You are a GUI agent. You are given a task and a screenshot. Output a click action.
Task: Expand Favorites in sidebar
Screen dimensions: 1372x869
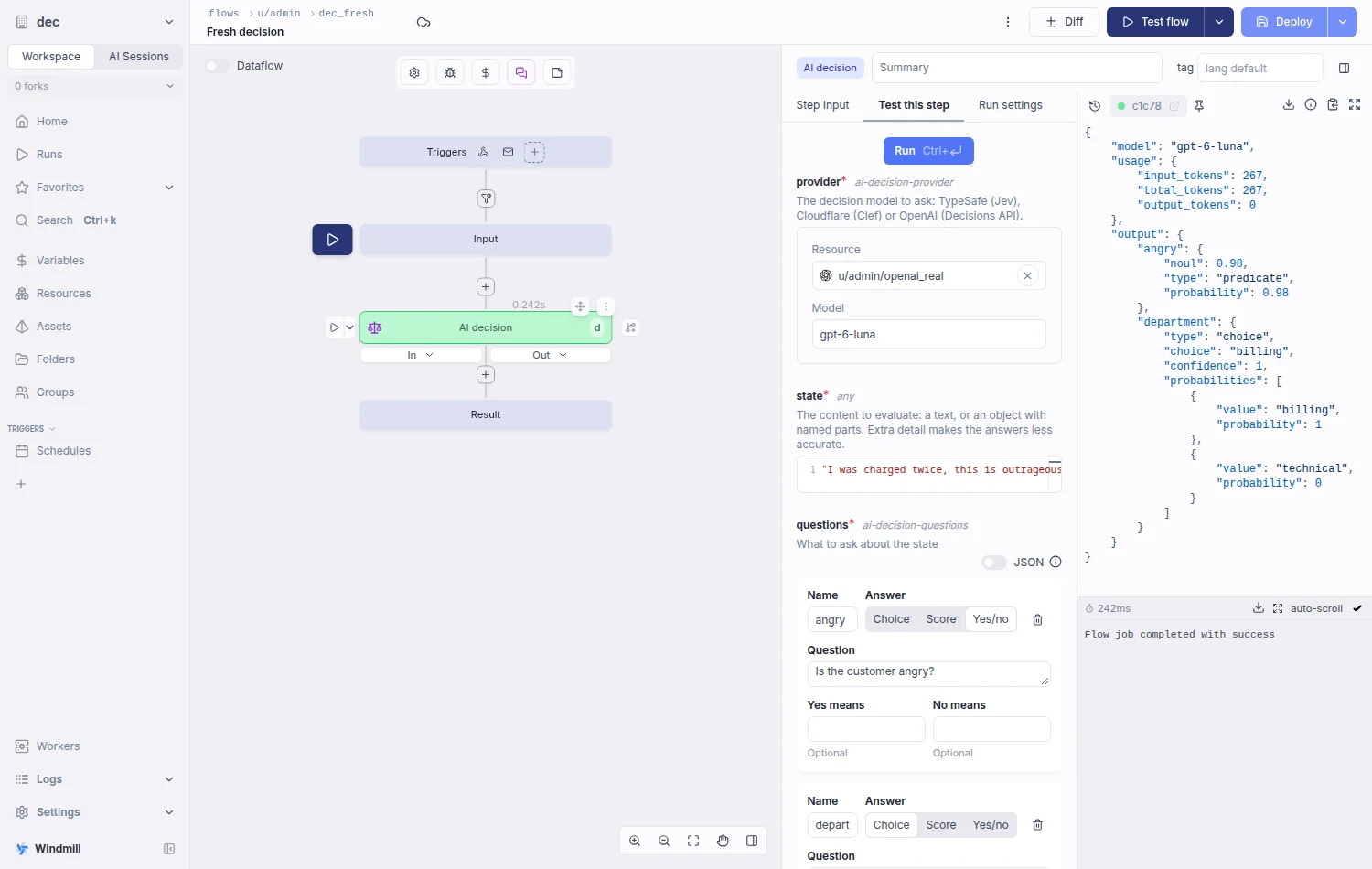tap(169, 188)
